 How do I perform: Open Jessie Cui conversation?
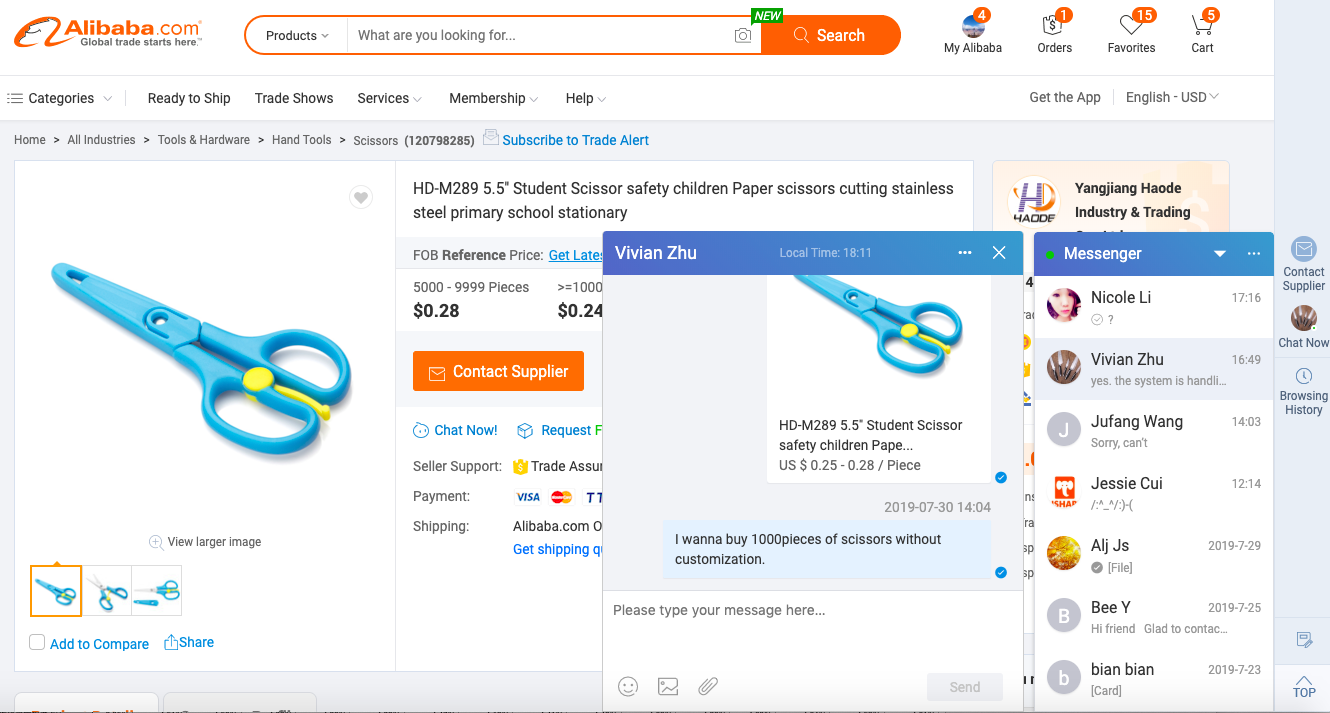click(x=1154, y=492)
